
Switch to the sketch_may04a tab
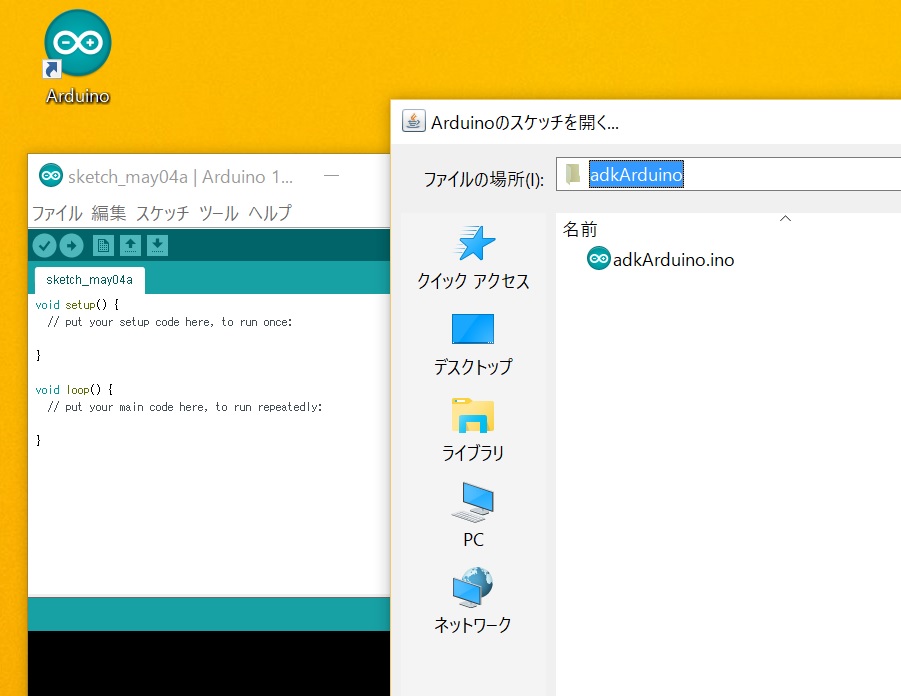click(89, 280)
